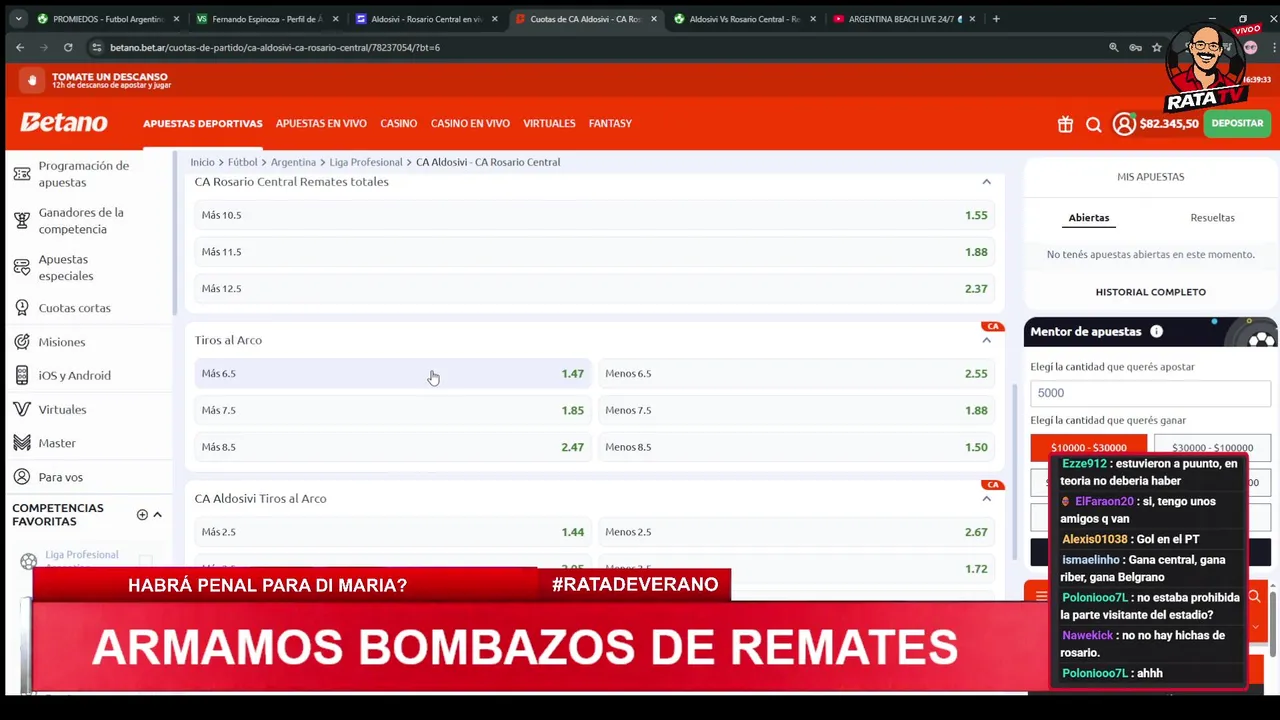Image resolution: width=1280 pixels, height=720 pixels.
Task: Click the Programación de apuestas sidebar icon
Action: [22, 174]
